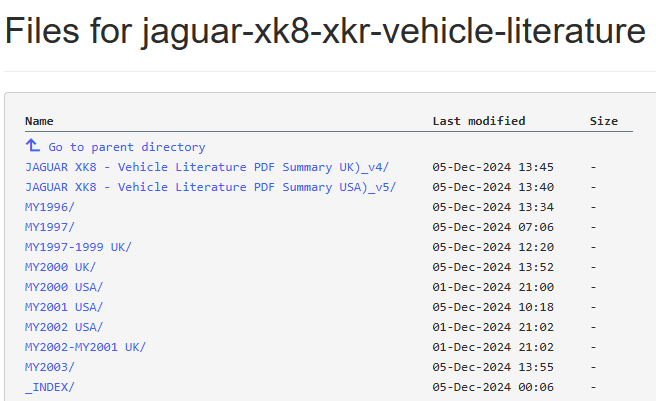Viewport: 656px width, 401px height.
Task: Open the MY2000 UK folder
Action: (x=60, y=267)
